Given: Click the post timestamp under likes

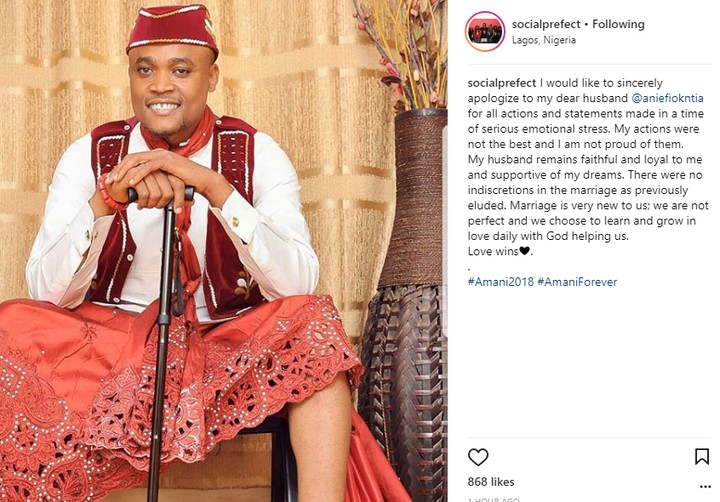Looking at the screenshot, I should pos(493,499).
